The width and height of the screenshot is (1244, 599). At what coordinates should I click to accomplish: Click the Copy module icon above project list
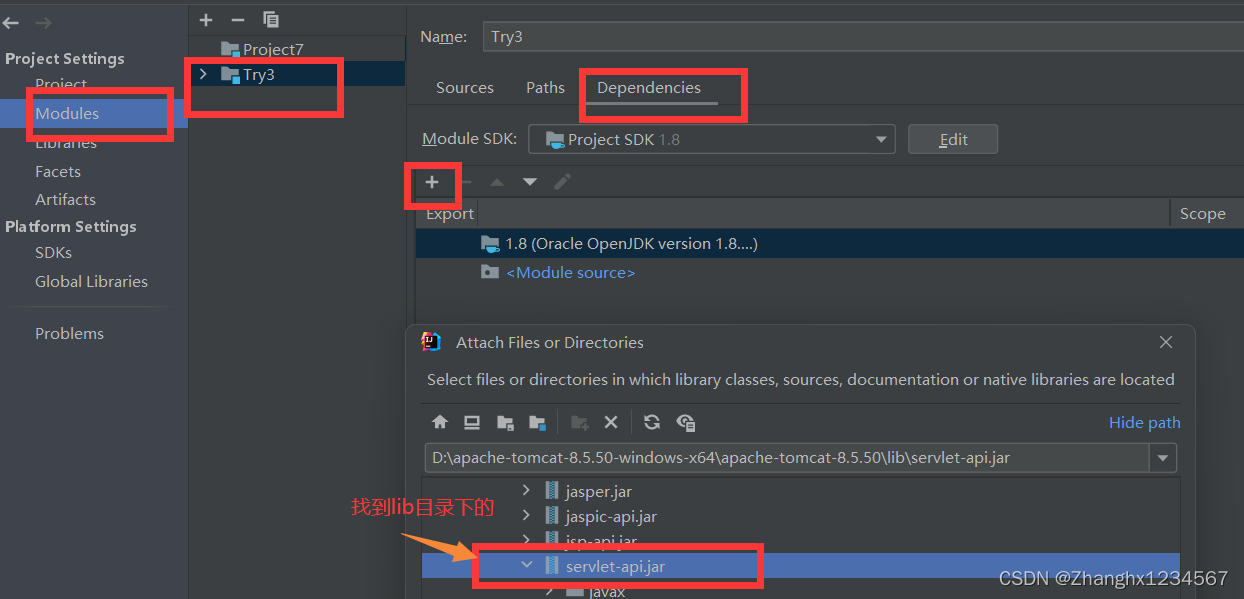(x=270, y=19)
